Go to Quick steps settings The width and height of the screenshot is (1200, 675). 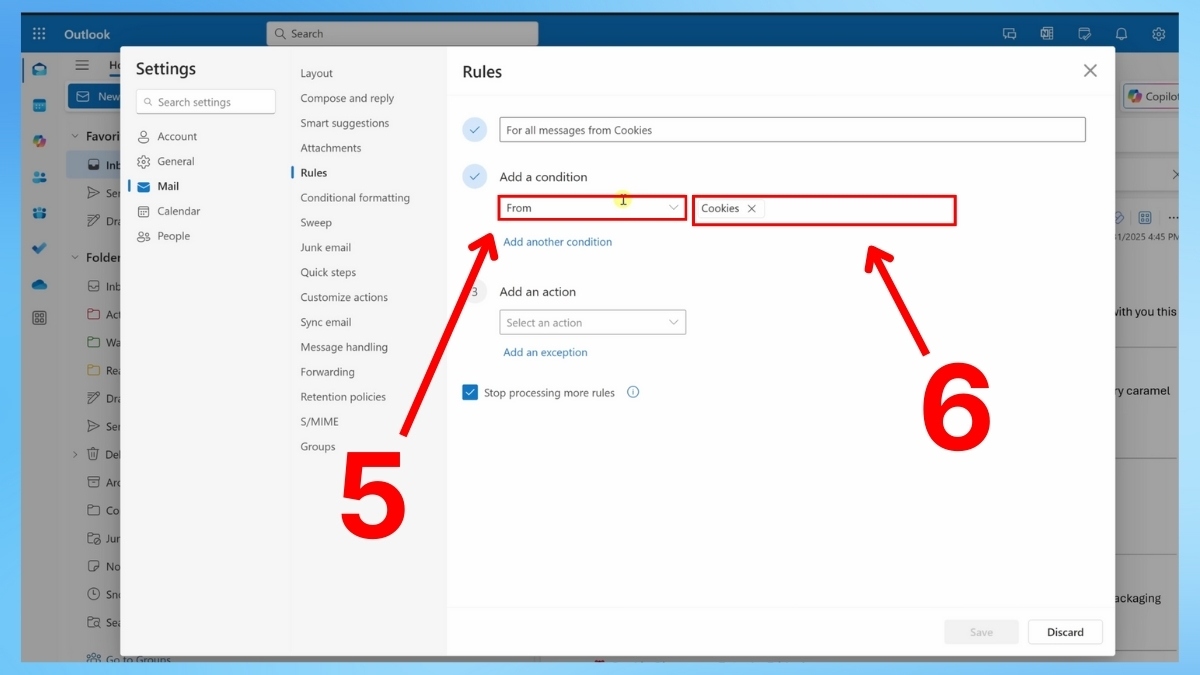(328, 272)
